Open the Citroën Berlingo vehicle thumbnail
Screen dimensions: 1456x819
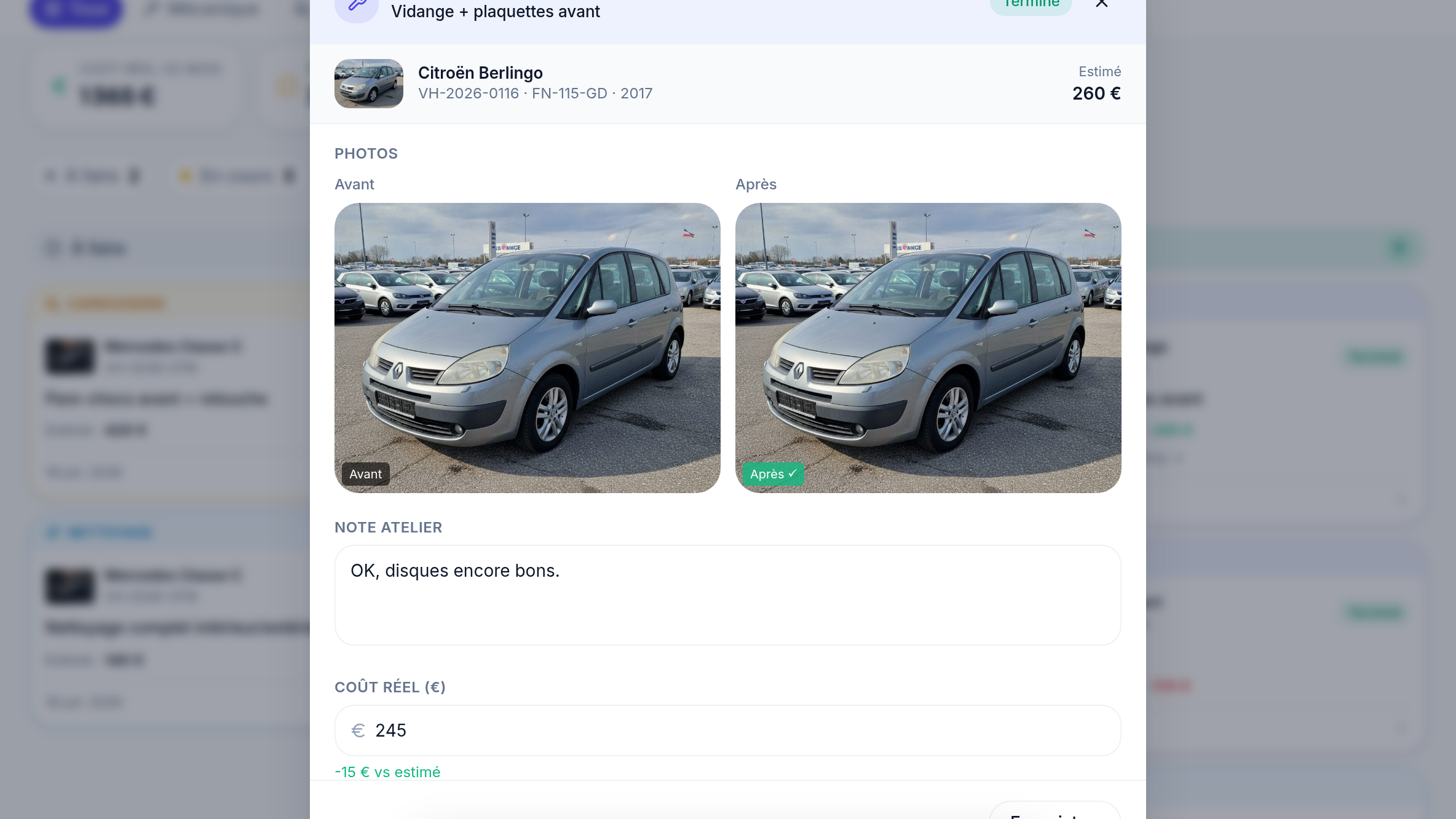[369, 84]
